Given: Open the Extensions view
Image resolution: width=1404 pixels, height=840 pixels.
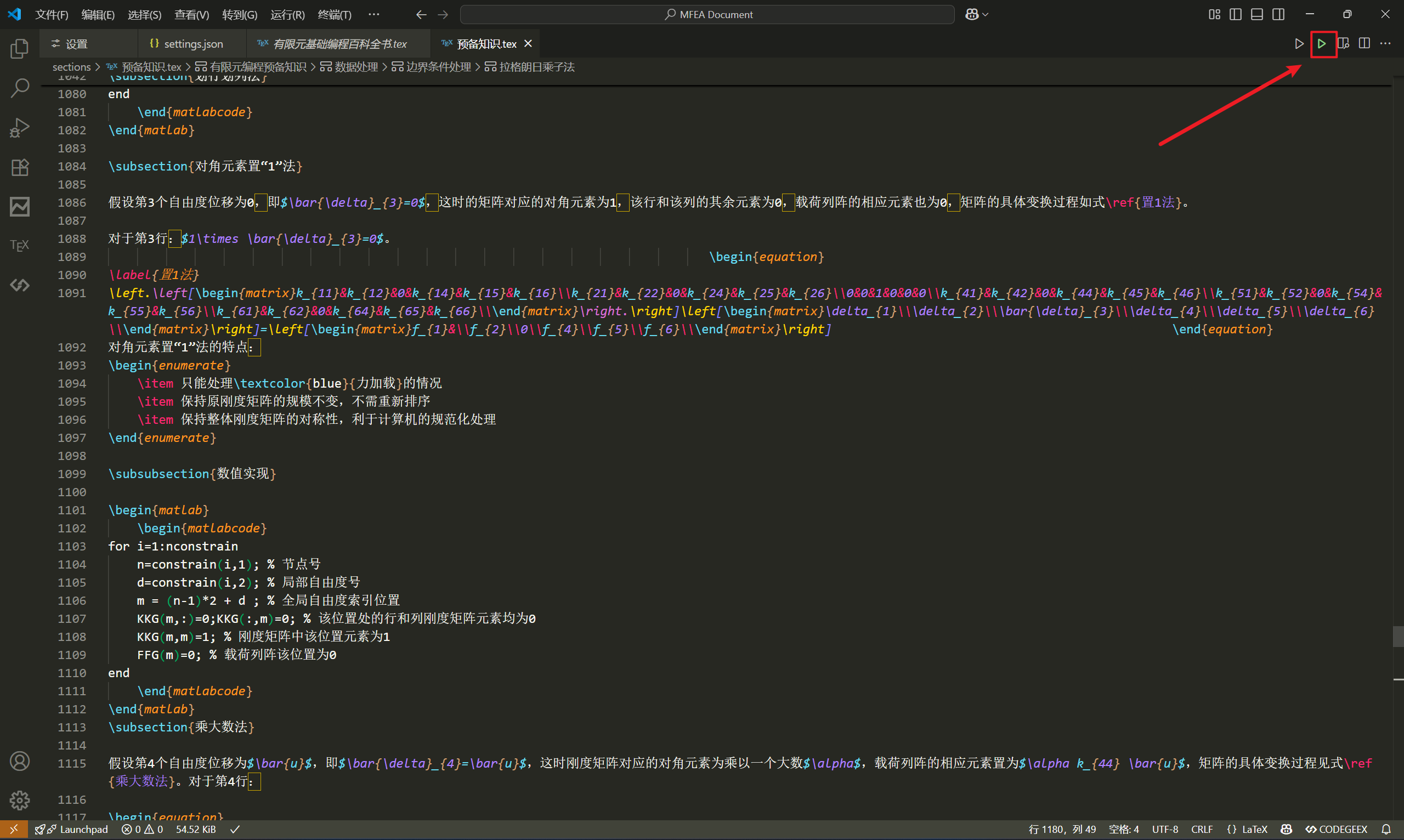Looking at the screenshot, I should [x=19, y=167].
